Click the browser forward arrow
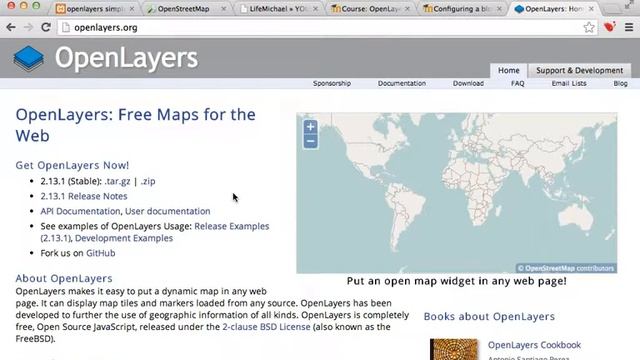The width and height of the screenshot is (640, 360). click(28, 27)
